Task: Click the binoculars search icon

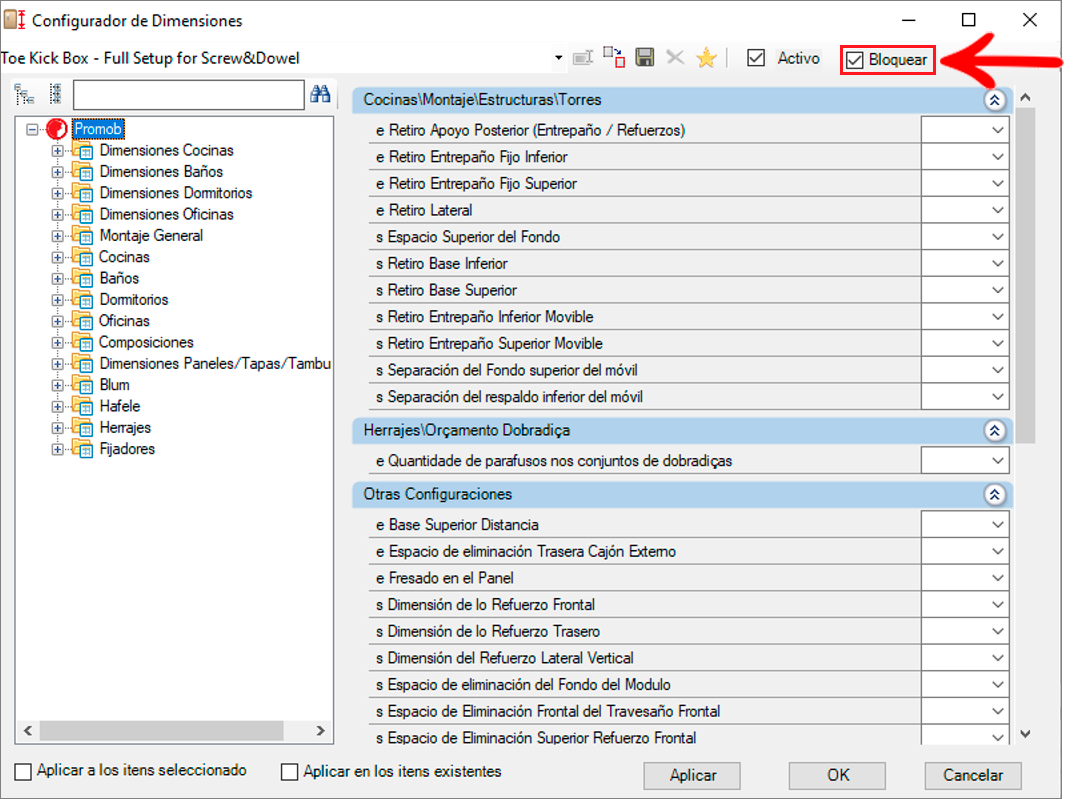Action: tap(321, 94)
